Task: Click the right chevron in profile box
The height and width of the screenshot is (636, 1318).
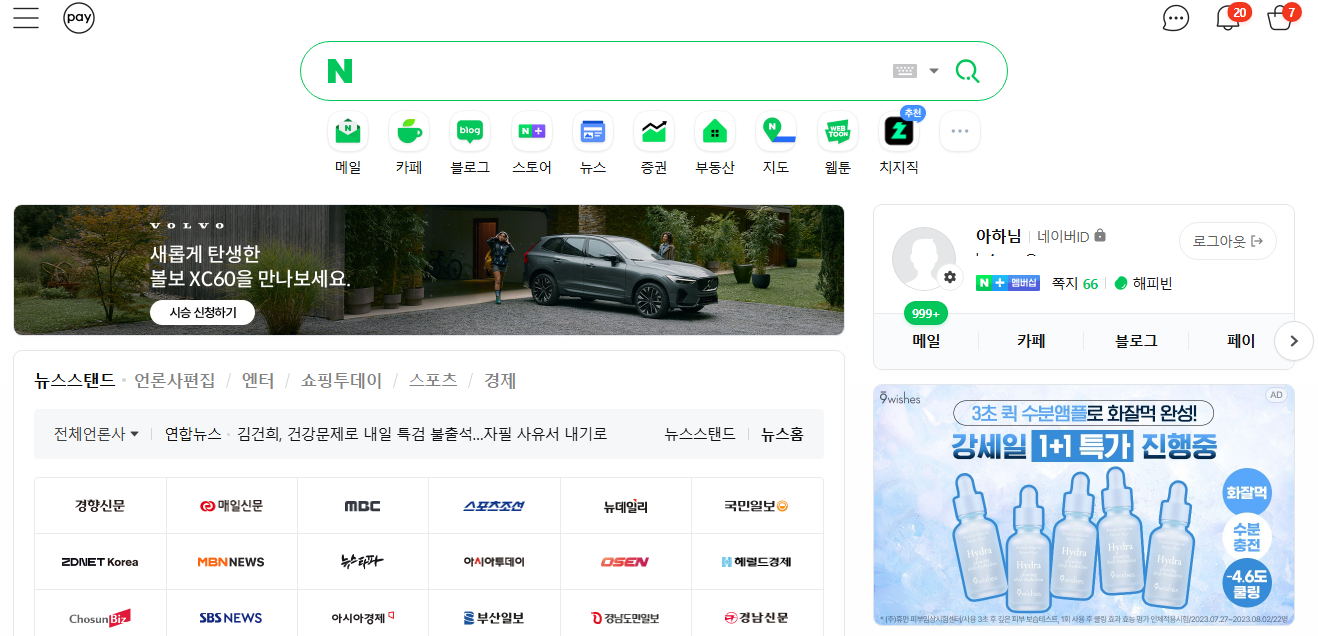Action: click(x=1294, y=341)
